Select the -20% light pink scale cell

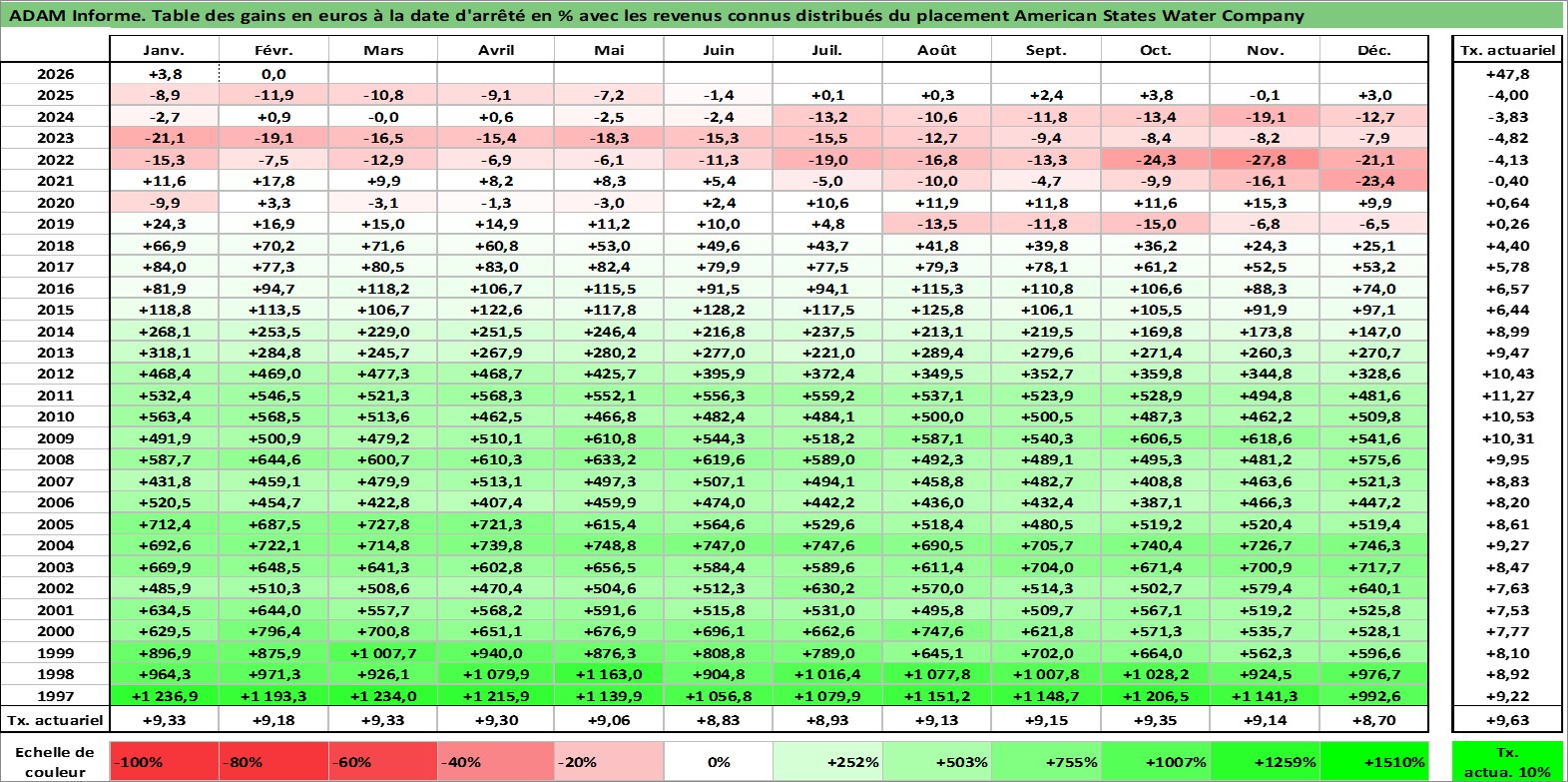coord(609,761)
